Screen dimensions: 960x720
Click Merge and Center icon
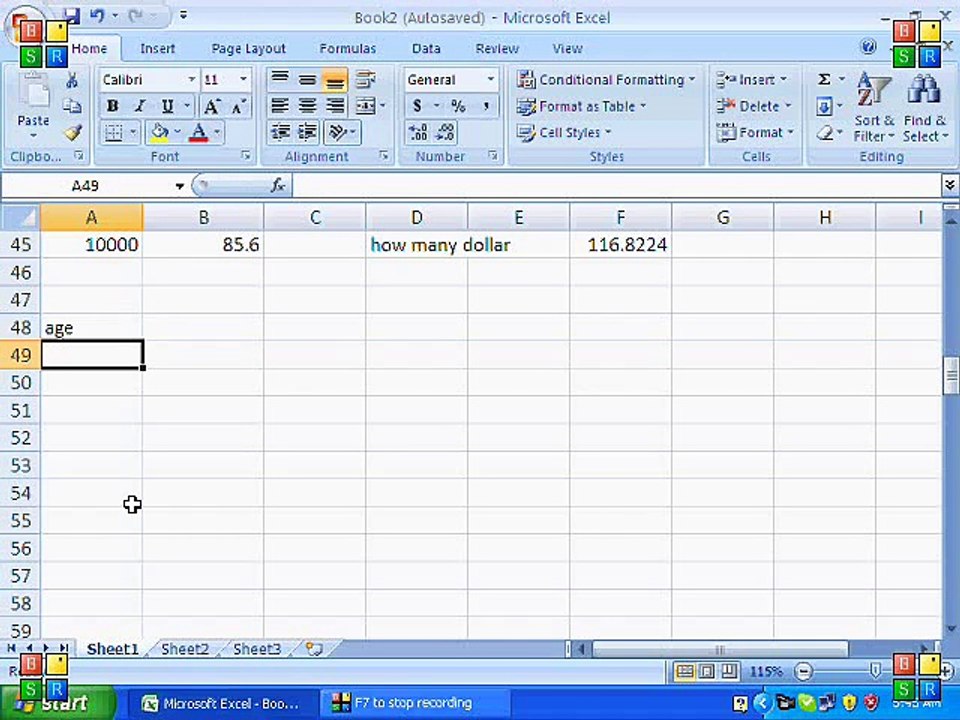click(366, 106)
